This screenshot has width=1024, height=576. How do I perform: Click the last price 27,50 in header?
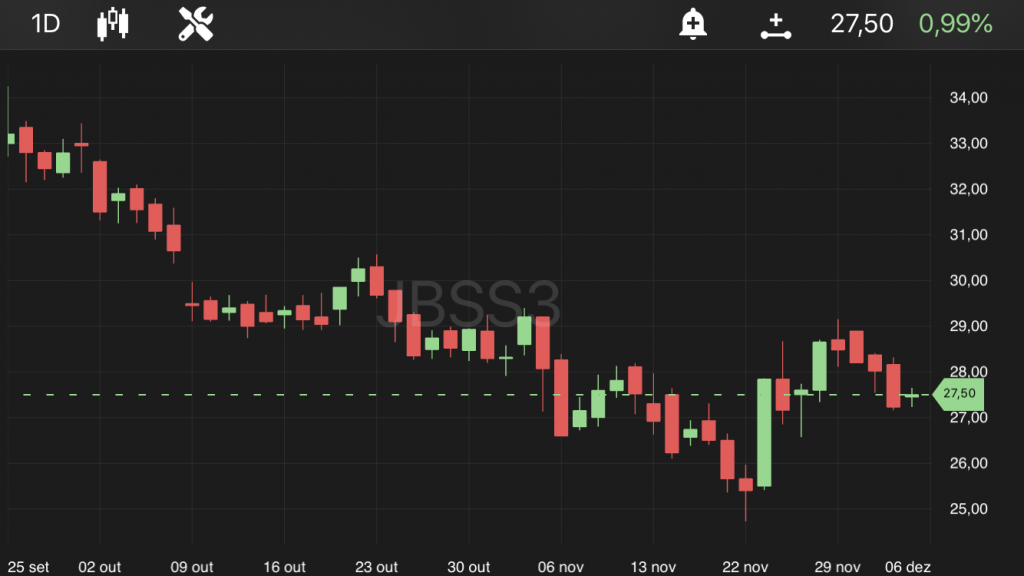[x=861, y=24]
